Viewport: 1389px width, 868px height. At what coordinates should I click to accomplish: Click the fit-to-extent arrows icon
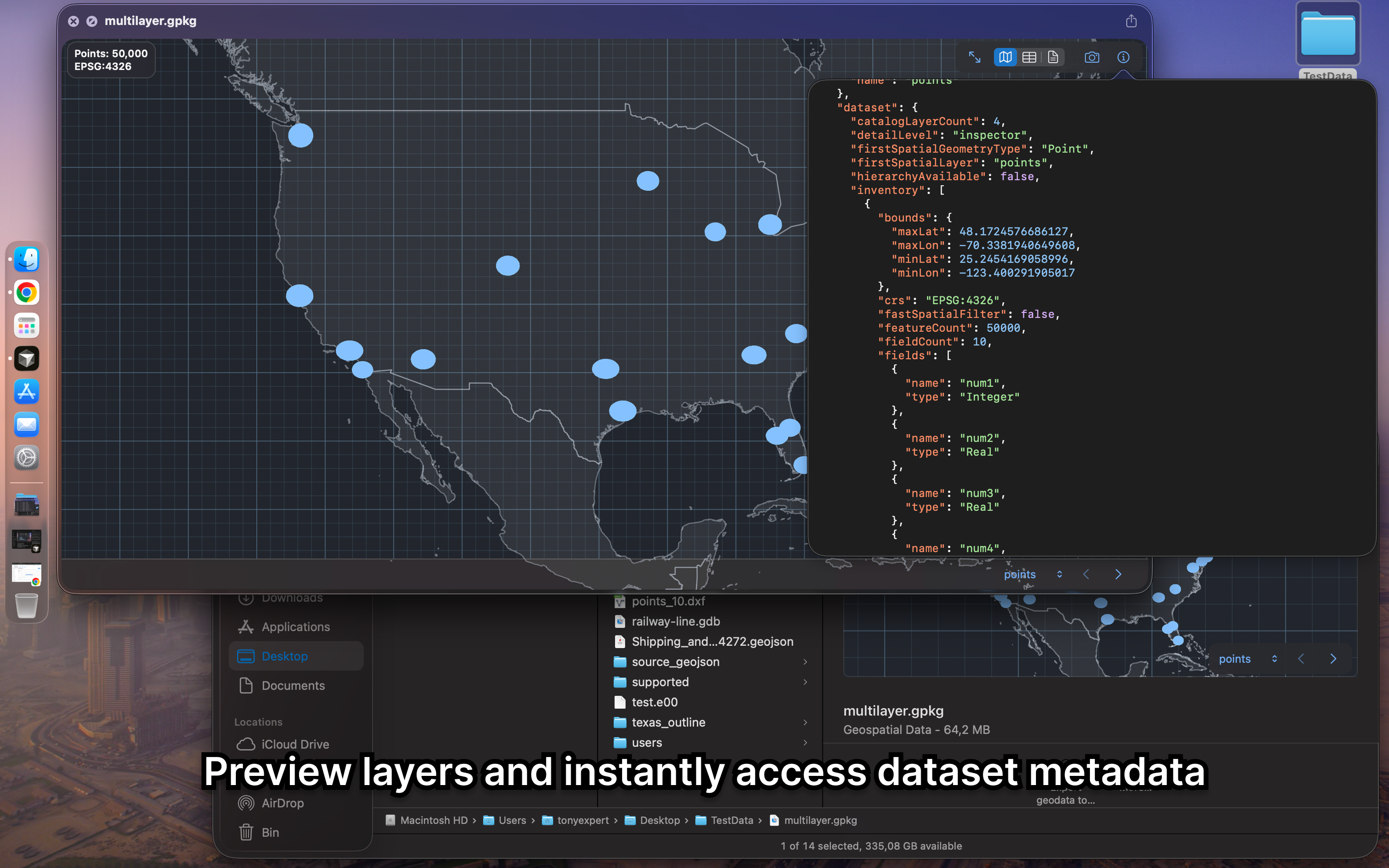point(975,57)
